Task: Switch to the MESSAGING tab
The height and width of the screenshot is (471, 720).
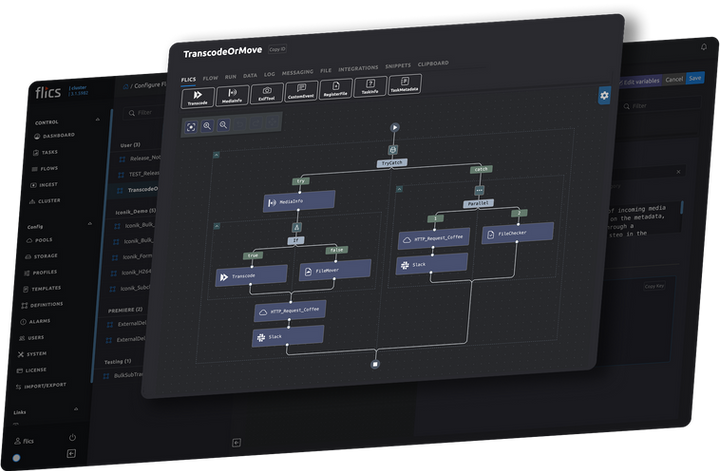Action: click(x=298, y=72)
